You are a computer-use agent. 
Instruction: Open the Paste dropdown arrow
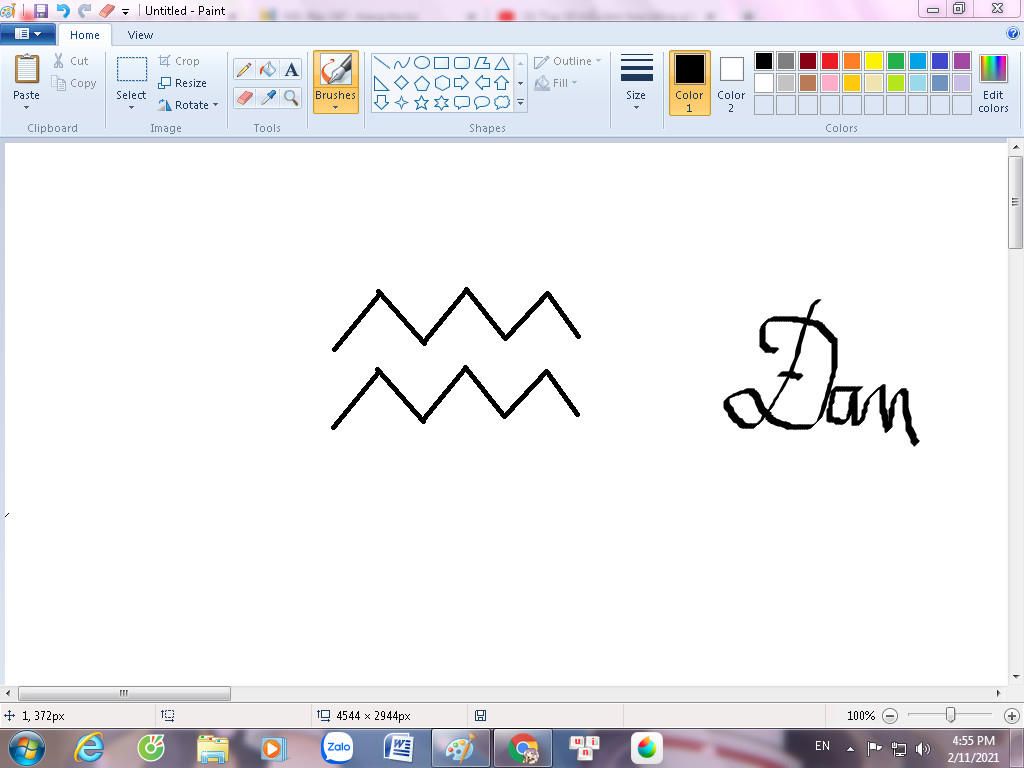click(26, 108)
